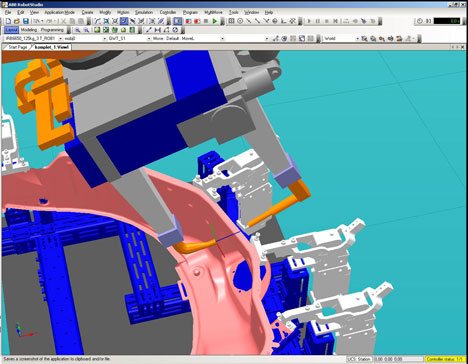Click the round globe-like icon left of World
Screen dimensions: 468x364
(x=284, y=38)
